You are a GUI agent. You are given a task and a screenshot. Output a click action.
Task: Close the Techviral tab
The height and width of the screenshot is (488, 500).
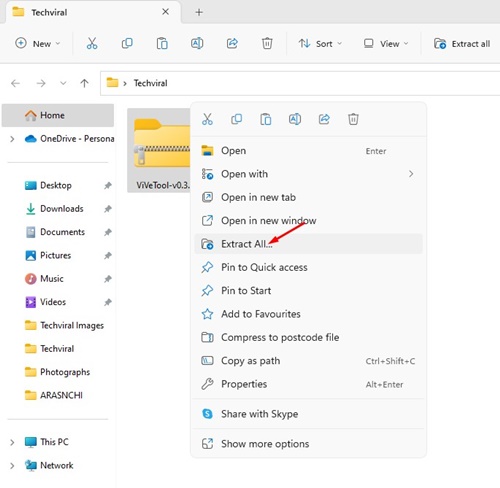pos(165,12)
